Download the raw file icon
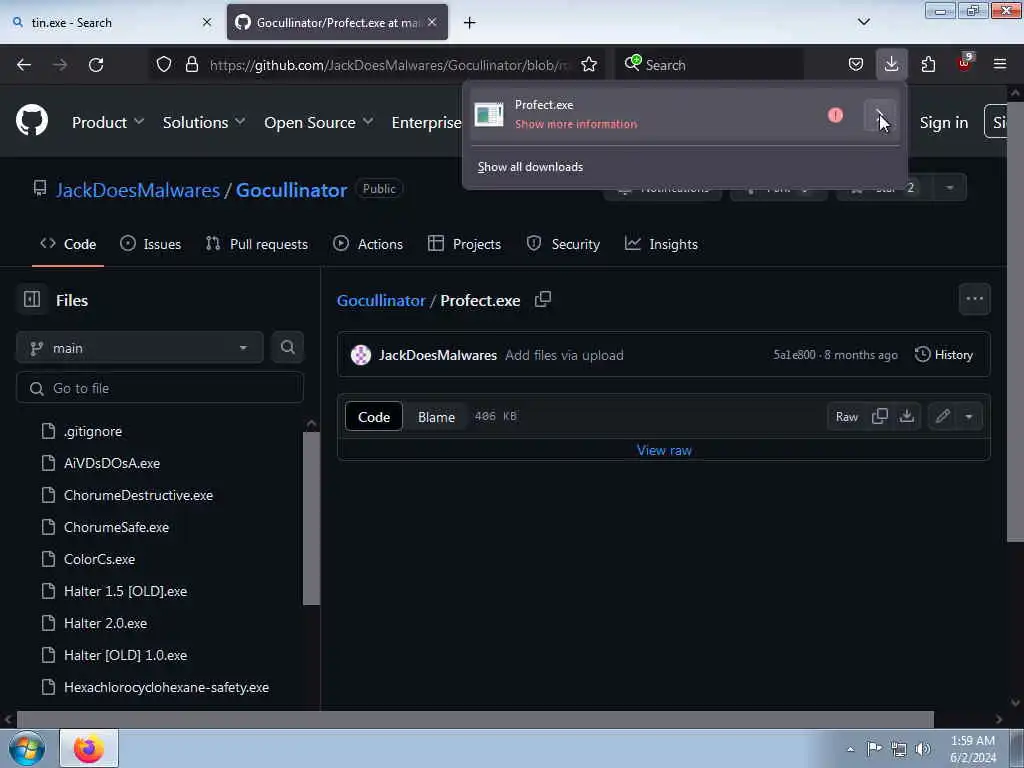The height and width of the screenshot is (768, 1024). click(x=906, y=417)
